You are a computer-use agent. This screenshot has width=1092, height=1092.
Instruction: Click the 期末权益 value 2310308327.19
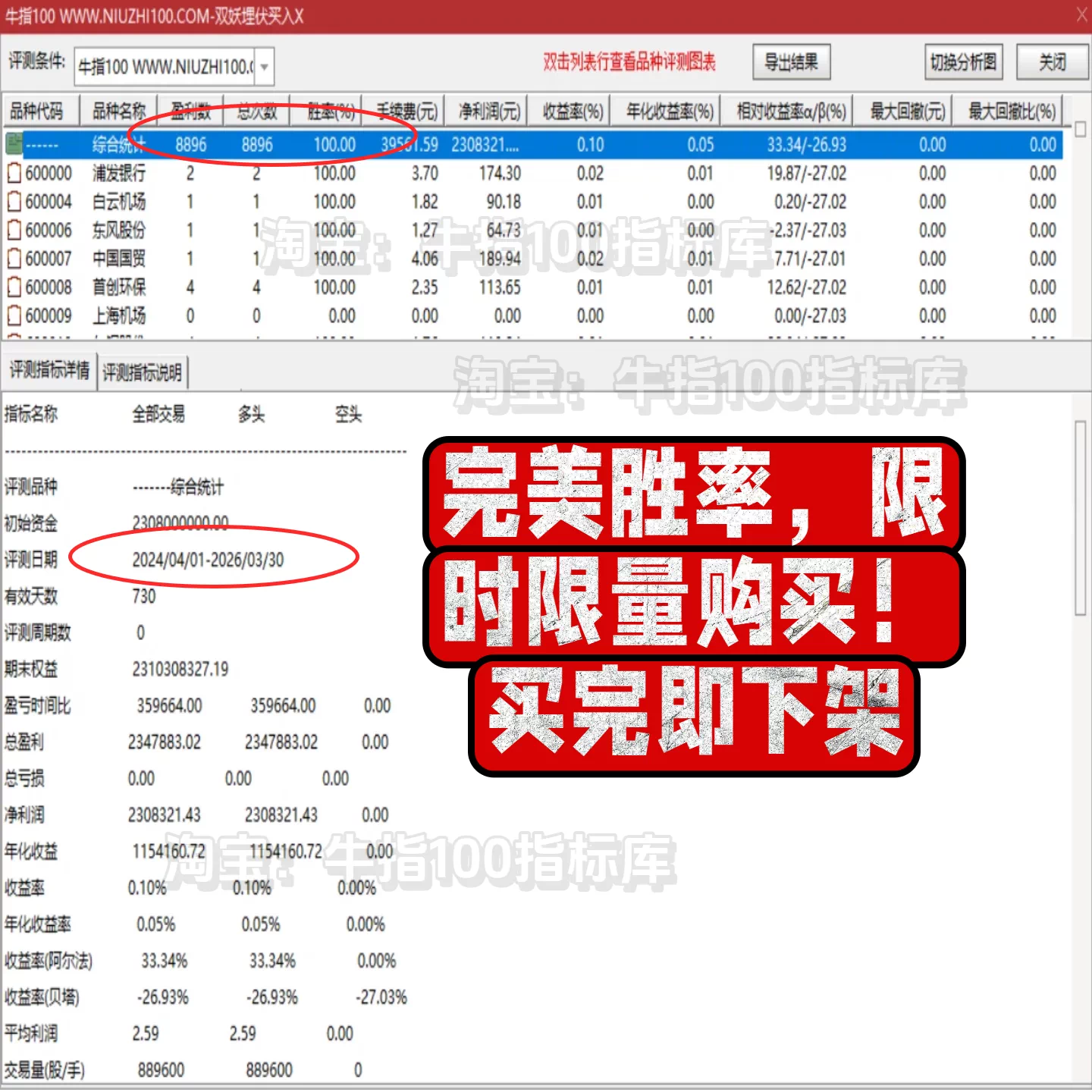pos(180,670)
